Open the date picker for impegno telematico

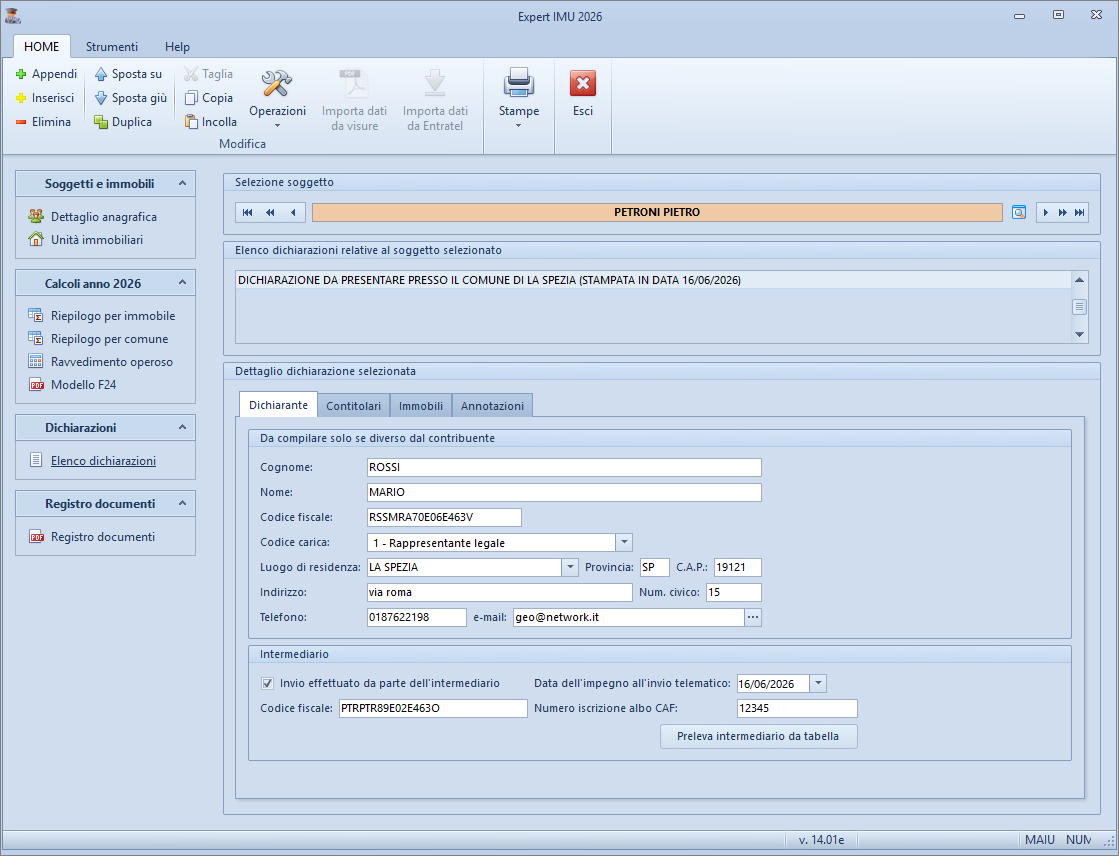[818, 684]
